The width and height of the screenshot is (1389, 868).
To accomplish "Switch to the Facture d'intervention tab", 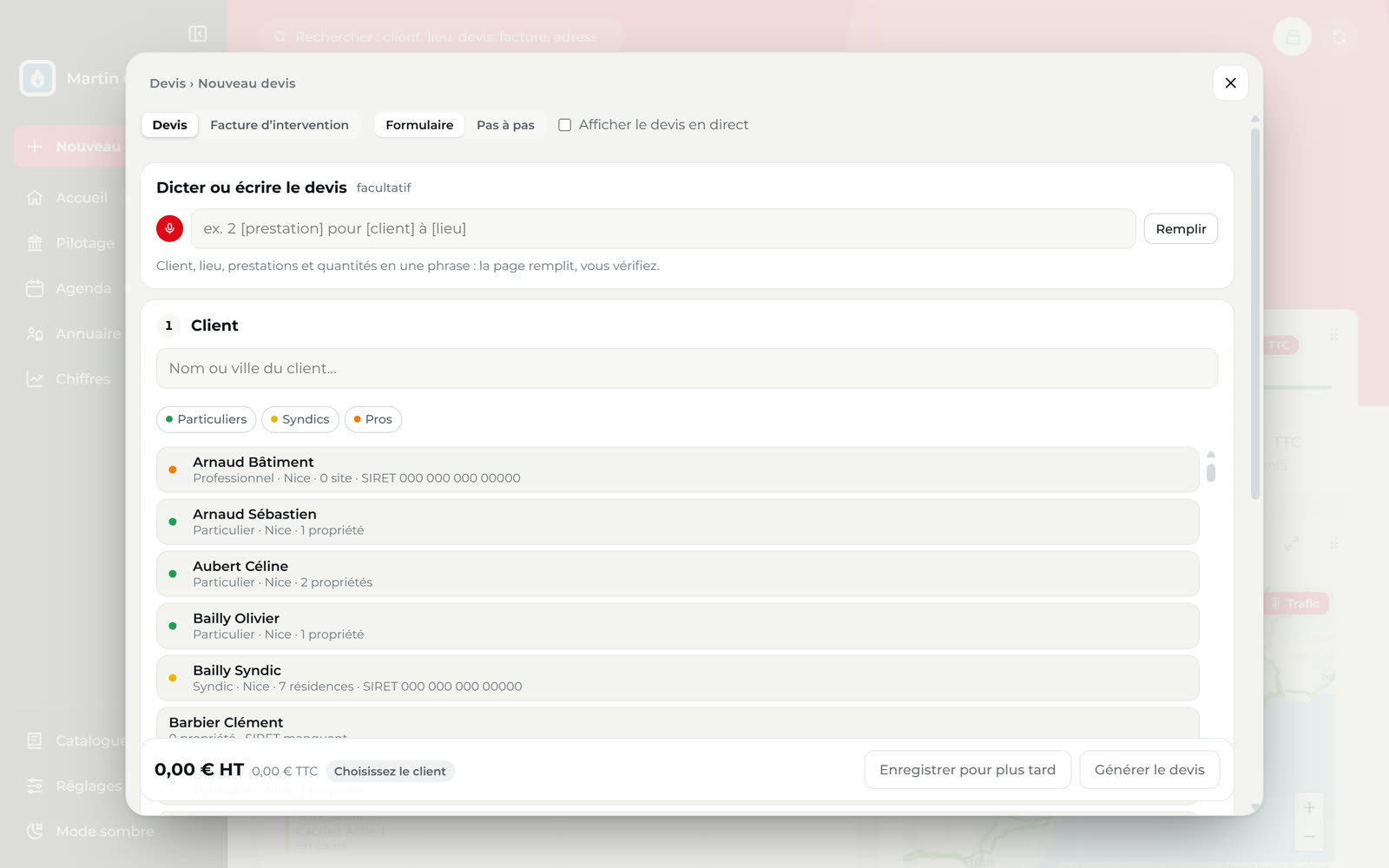I will click(x=280, y=125).
